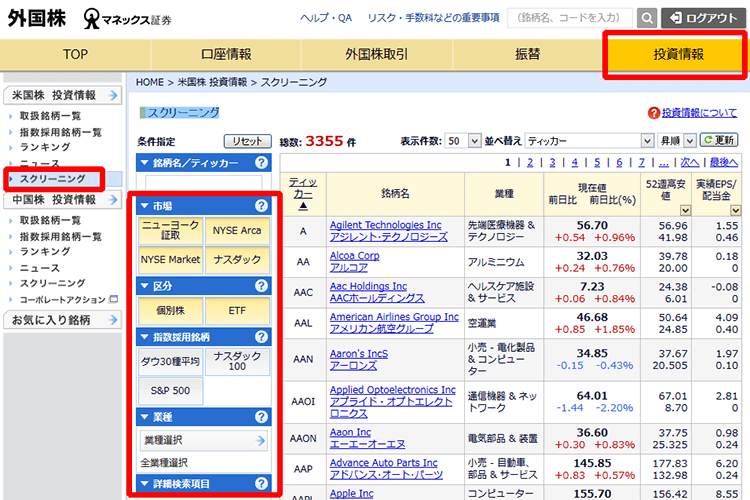Open 業種選択 selector

204,440
